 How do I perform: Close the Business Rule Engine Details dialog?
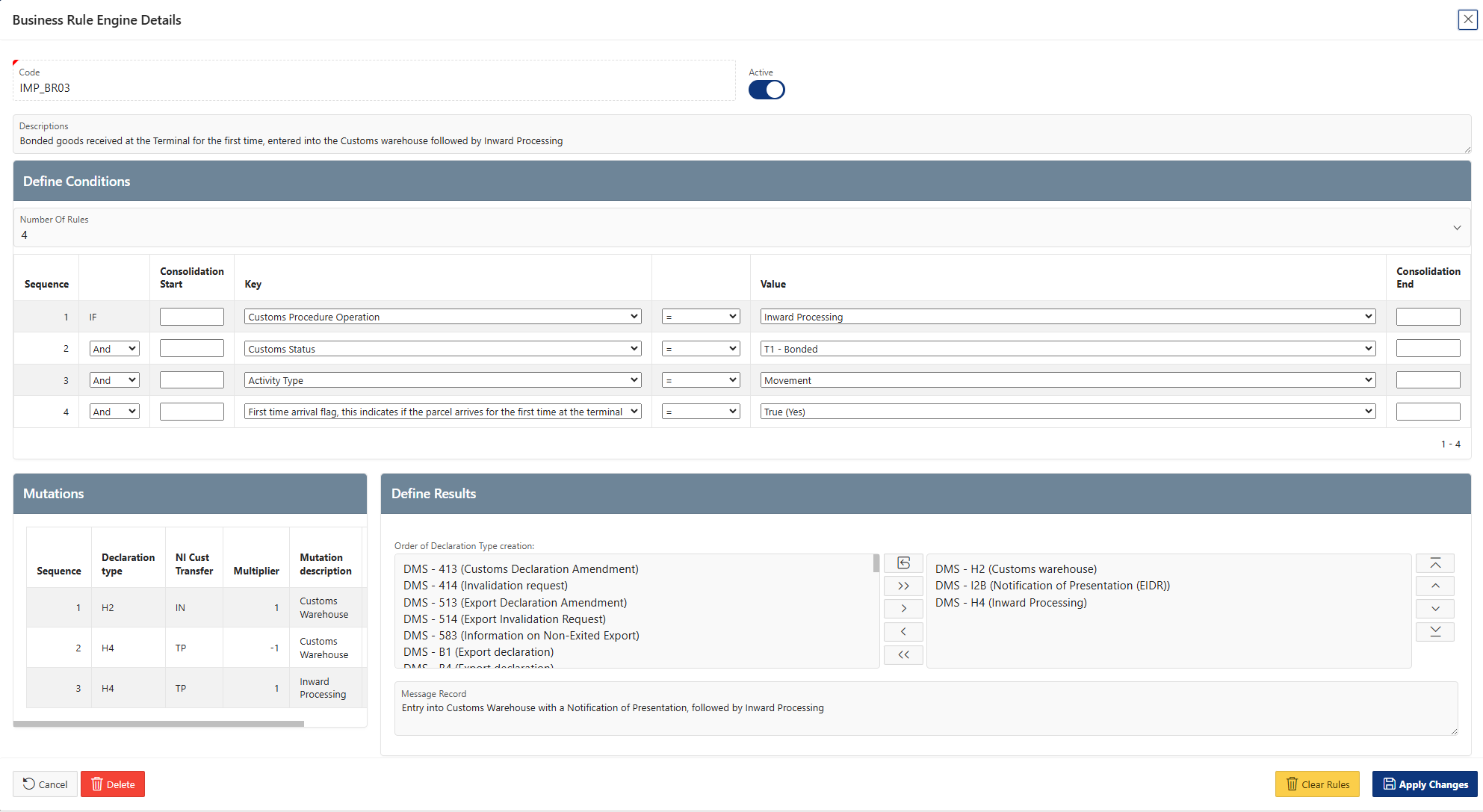point(1467,19)
